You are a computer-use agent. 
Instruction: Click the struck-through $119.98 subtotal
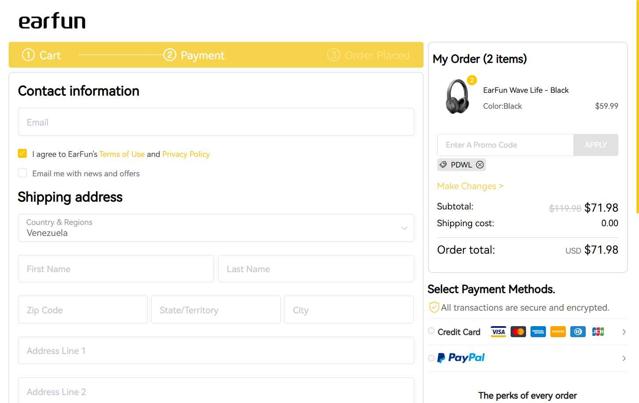click(565, 208)
